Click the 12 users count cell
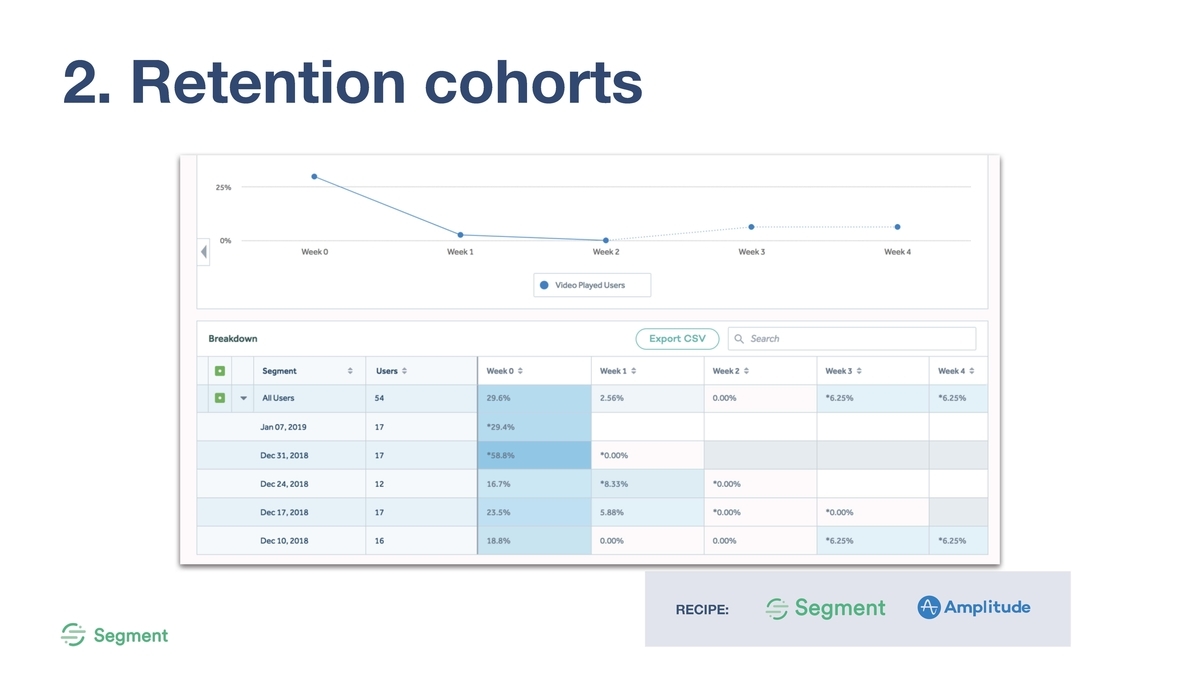Screen dimensions: 1200x675 (x=421, y=484)
